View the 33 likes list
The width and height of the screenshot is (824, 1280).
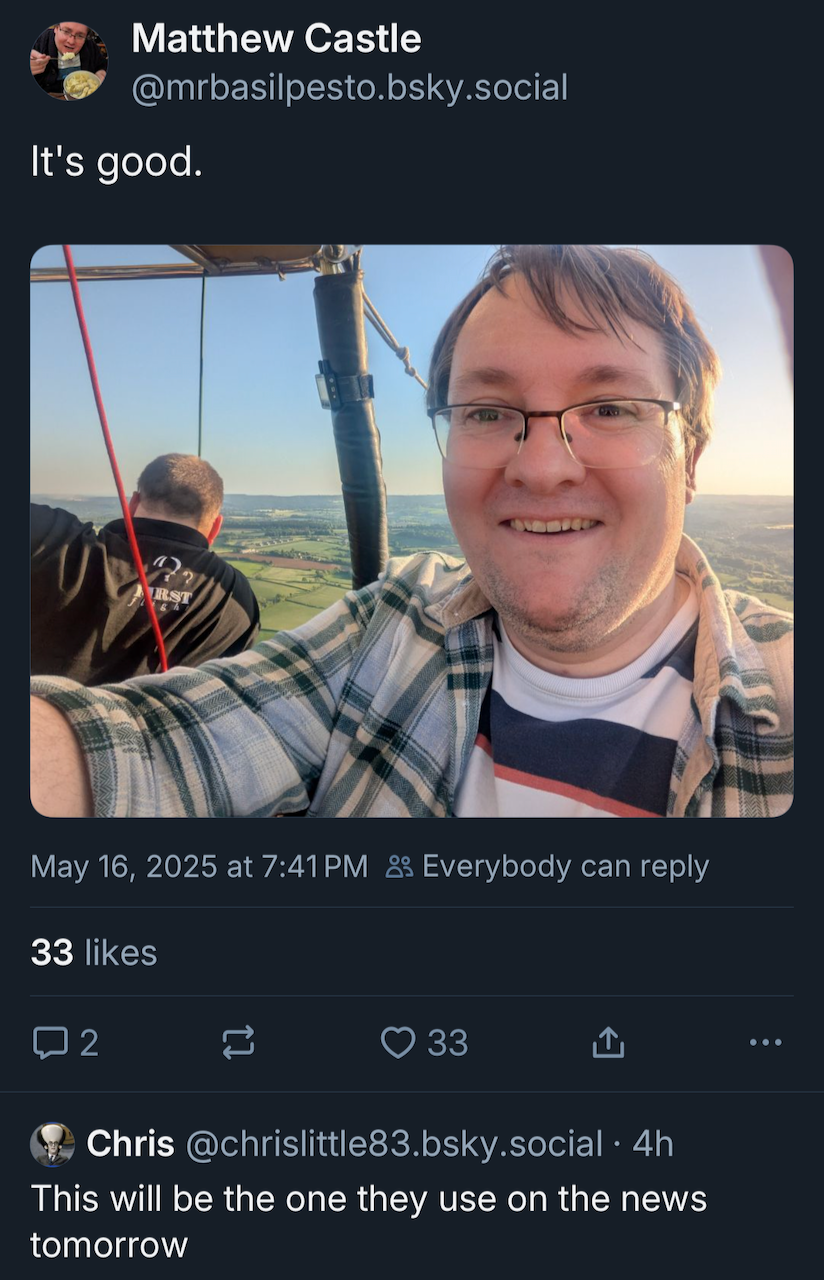(x=94, y=952)
